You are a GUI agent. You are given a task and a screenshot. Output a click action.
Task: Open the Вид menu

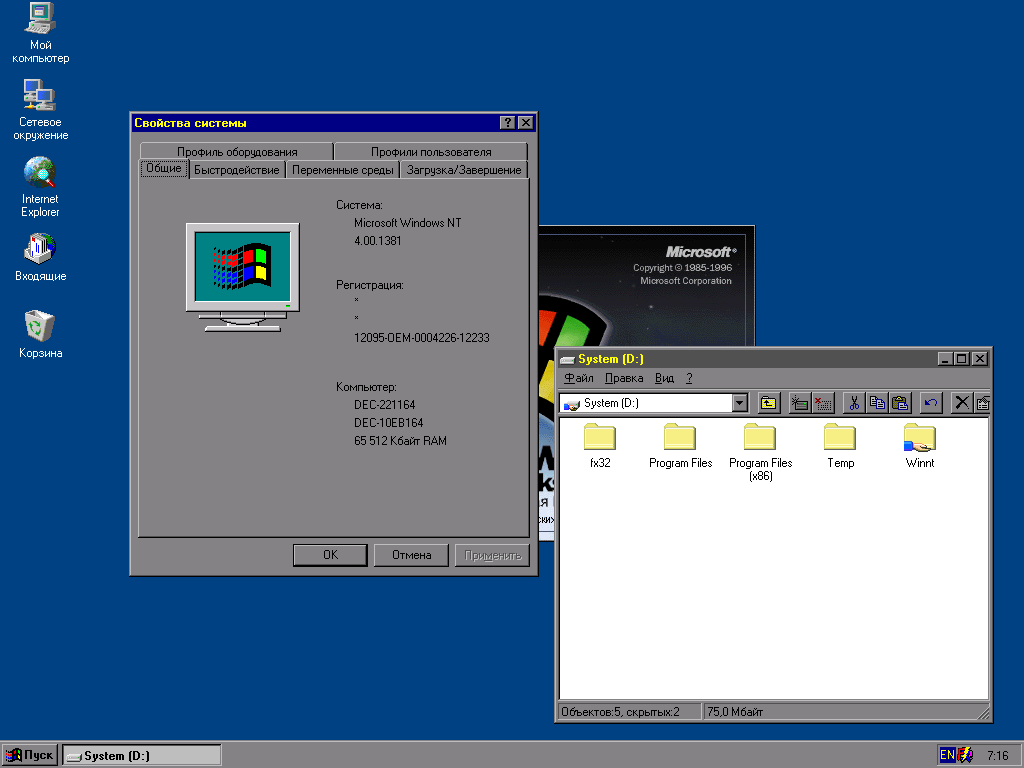[664, 378]
